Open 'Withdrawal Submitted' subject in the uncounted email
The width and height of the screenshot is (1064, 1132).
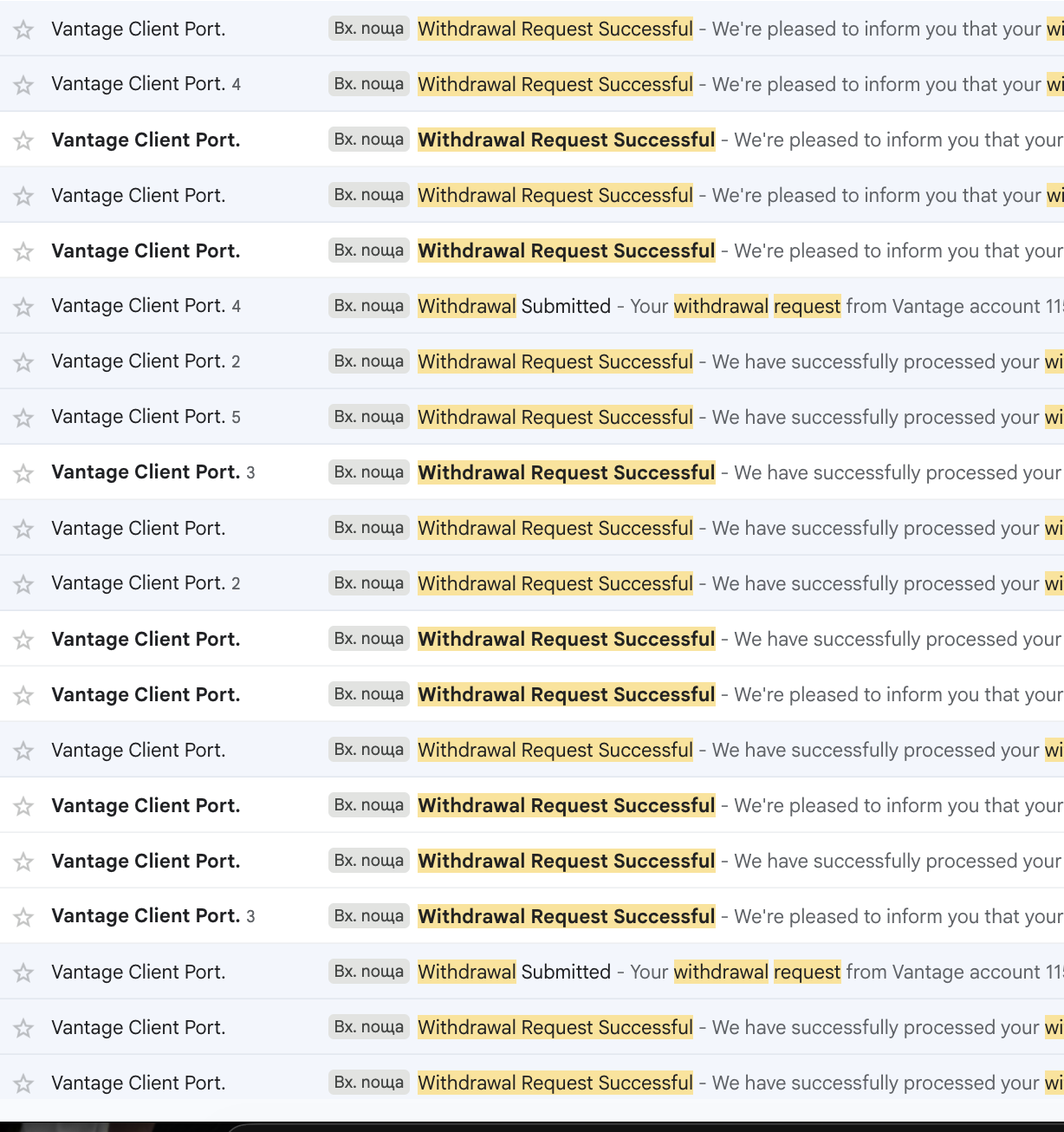tap(515, 972)
